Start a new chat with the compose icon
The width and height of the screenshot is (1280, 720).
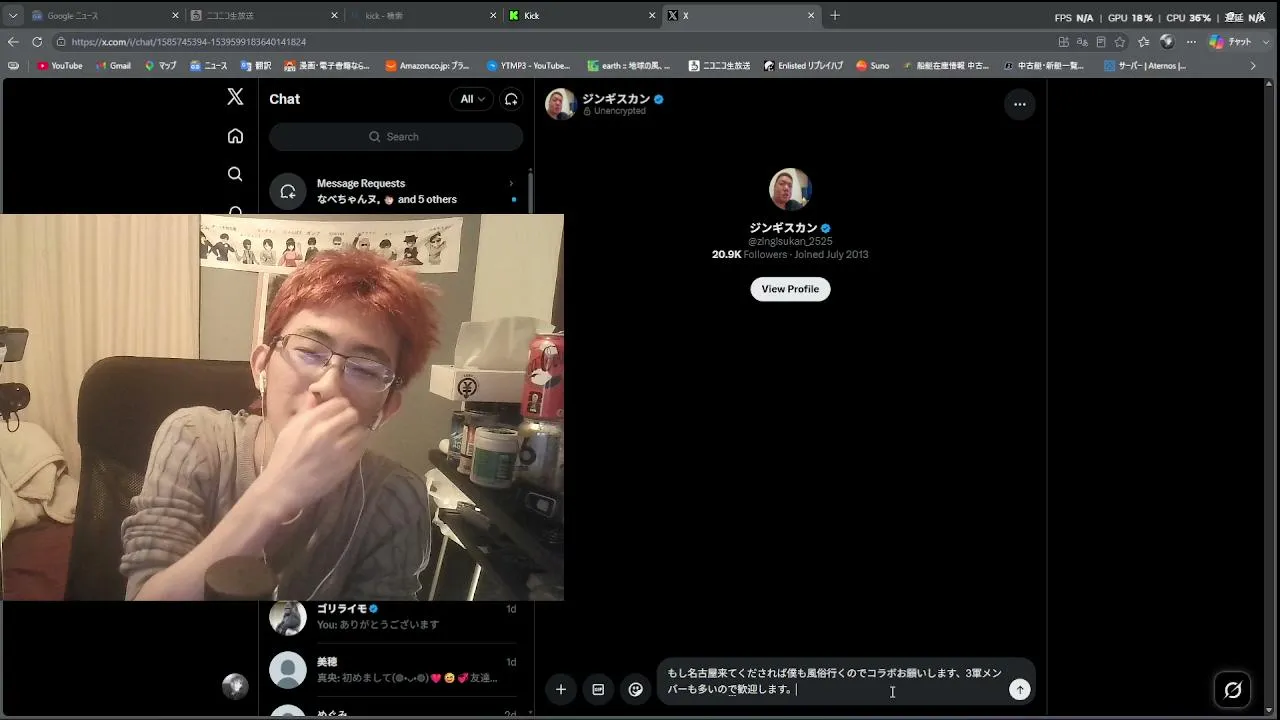click(511, 99)
